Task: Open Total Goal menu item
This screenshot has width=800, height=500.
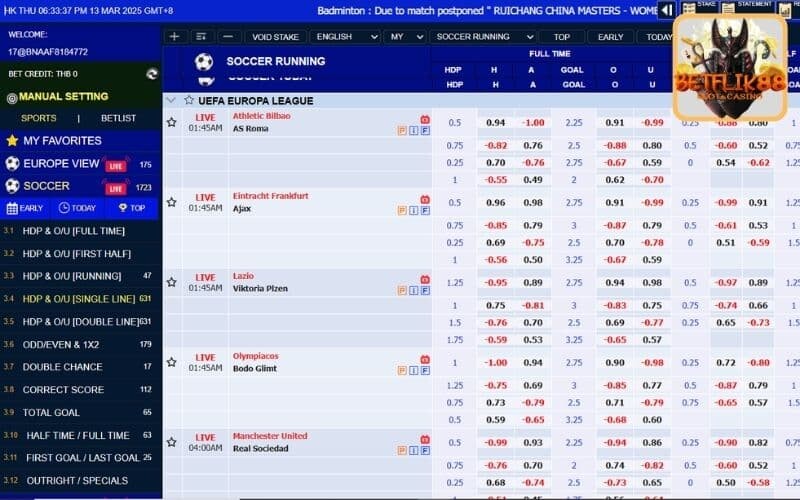Action: 81,413
